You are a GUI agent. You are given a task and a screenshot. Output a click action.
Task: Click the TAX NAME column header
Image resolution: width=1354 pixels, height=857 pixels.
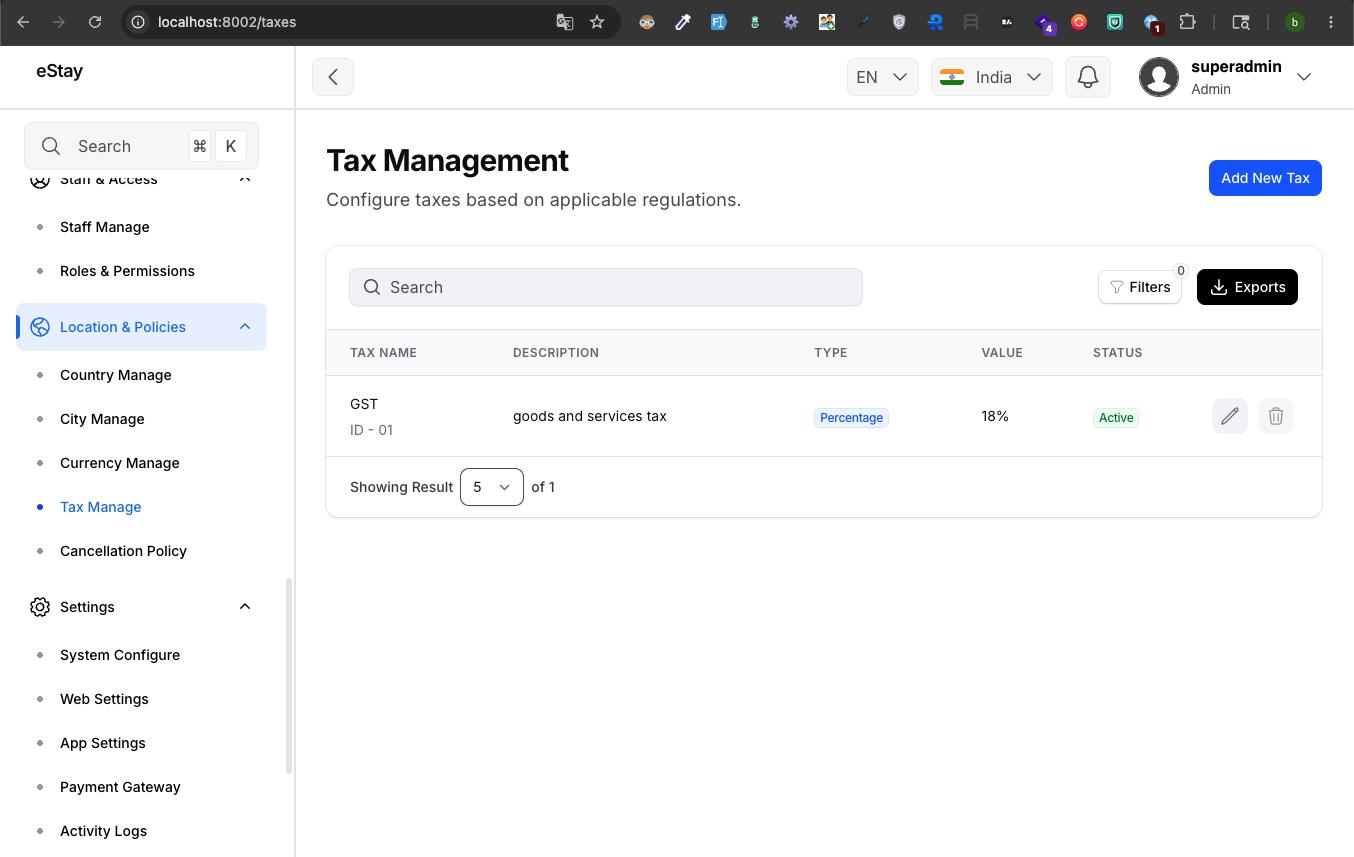click(x=383, y=353)
